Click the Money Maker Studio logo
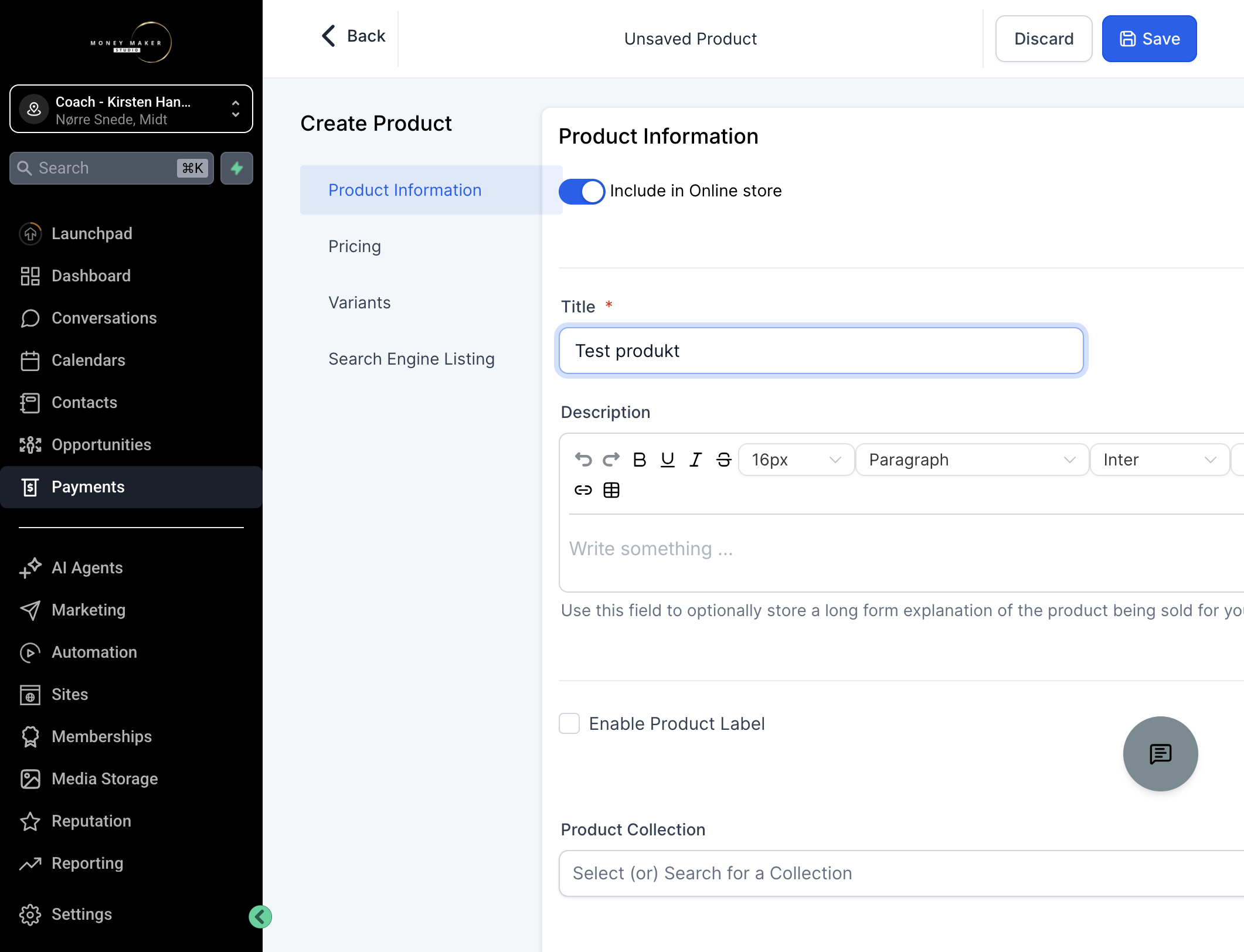The image size is (1244, 952). tap(131, 42)
